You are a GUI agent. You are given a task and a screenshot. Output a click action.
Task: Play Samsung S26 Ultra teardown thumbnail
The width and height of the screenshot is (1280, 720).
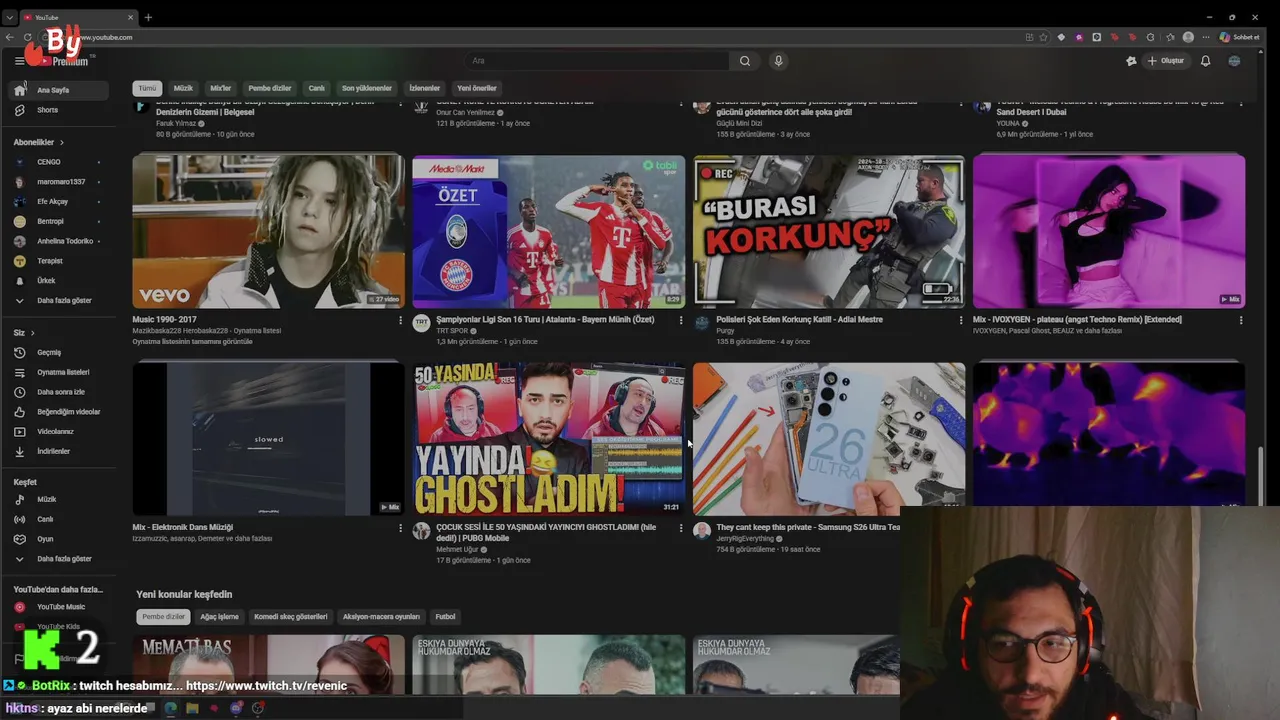coord(829,438)
